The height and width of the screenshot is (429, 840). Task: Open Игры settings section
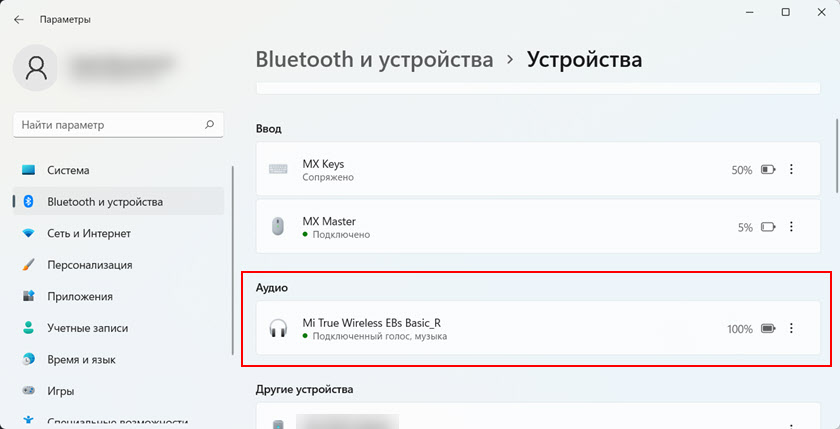coord(62,391)
